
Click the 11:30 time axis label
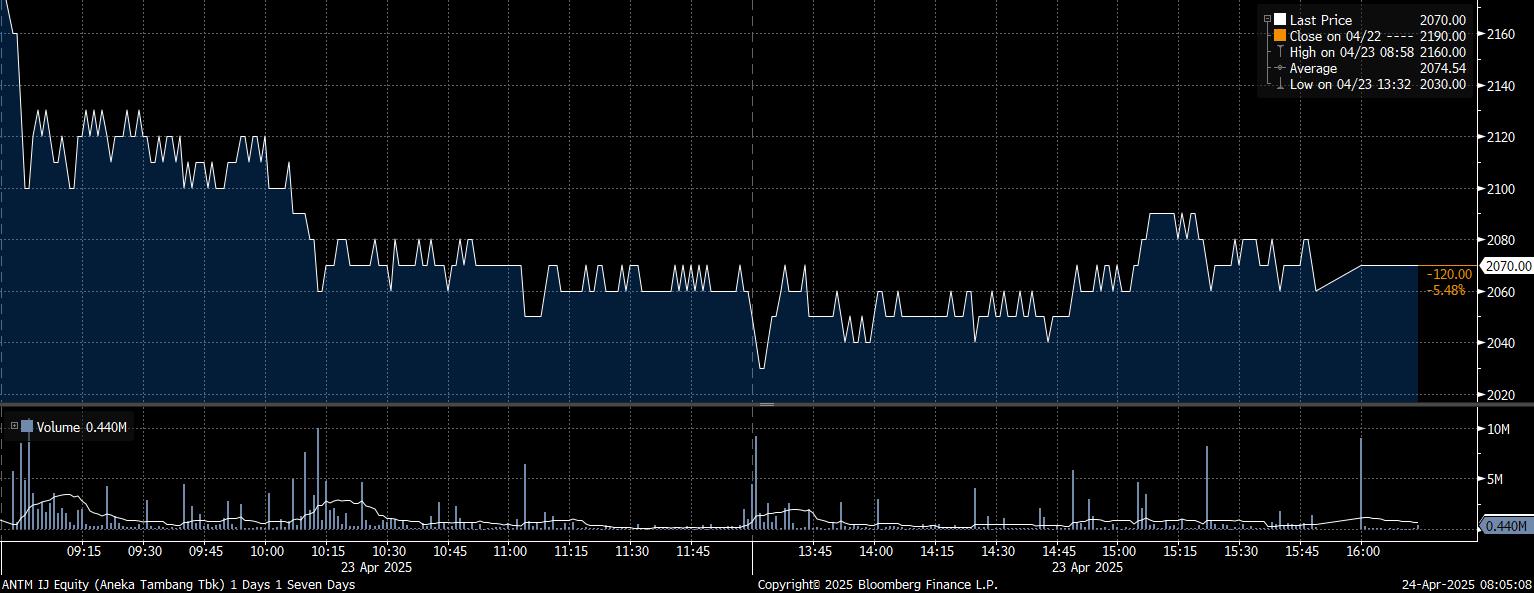click(632, 552)
